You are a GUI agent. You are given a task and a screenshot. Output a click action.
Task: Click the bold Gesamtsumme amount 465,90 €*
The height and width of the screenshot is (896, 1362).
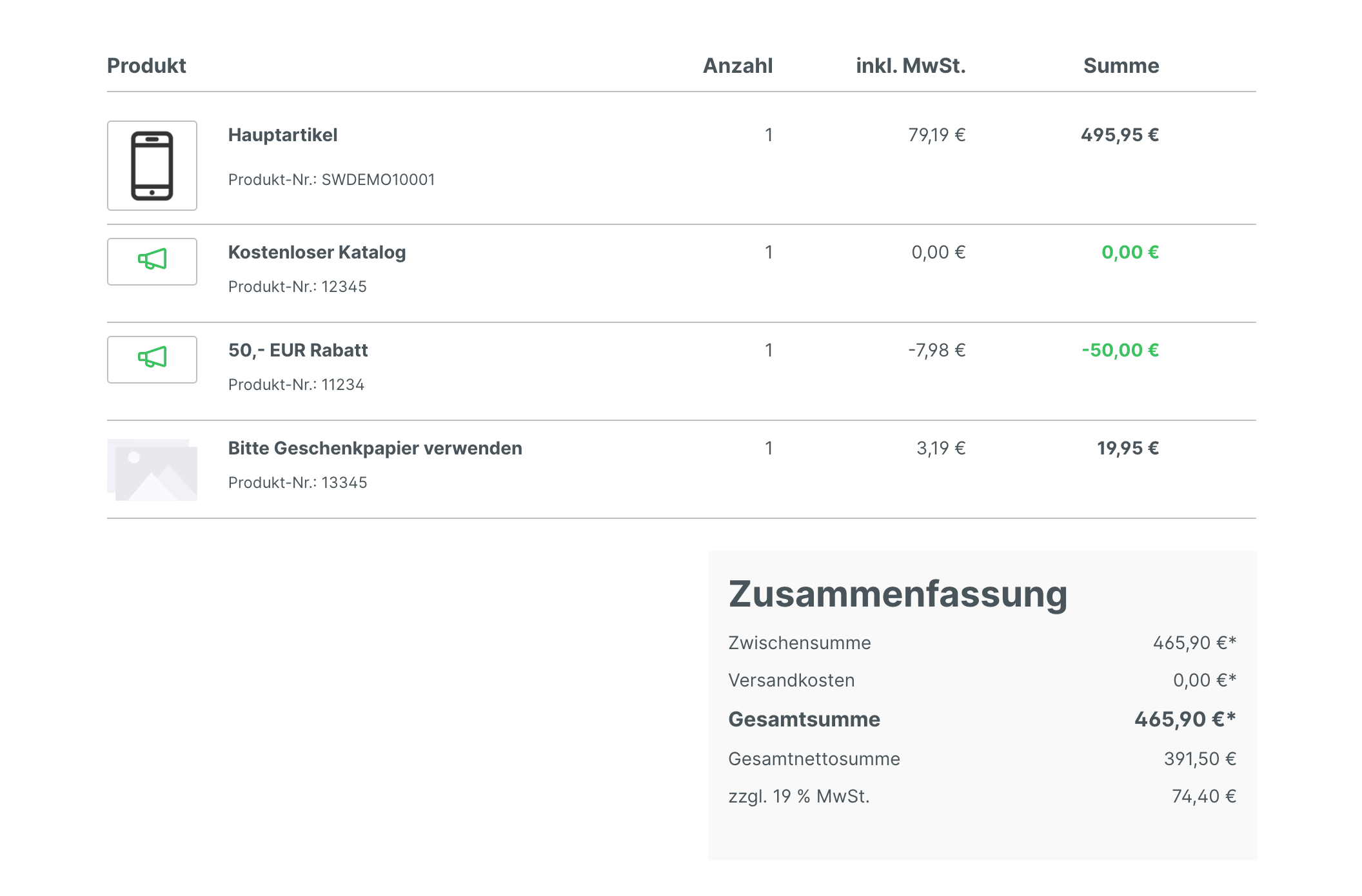click(1185, 719)
